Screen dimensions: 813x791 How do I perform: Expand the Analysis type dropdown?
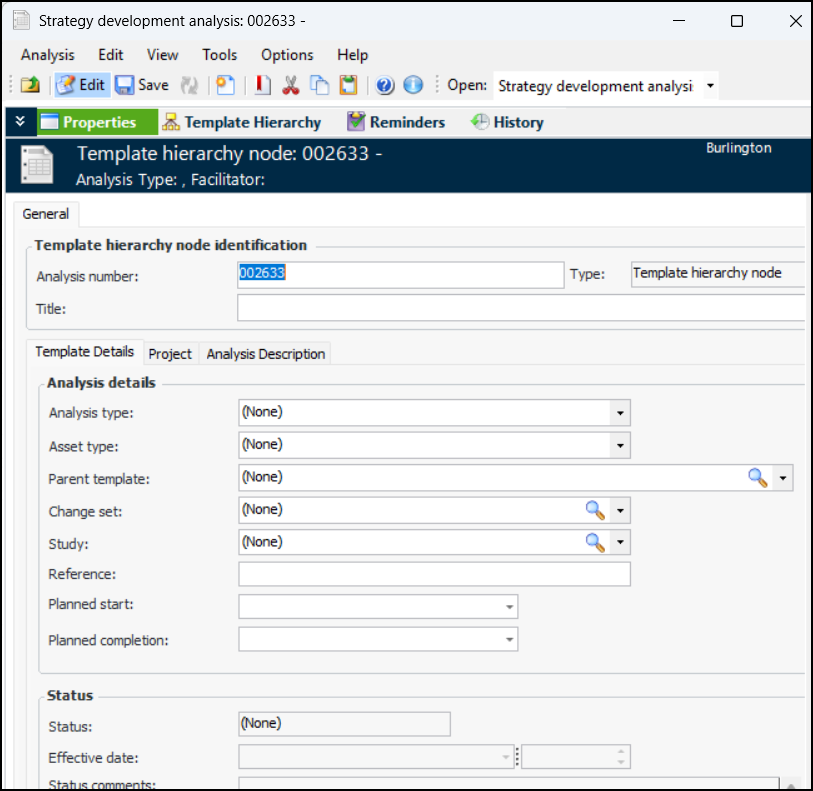pyautogui.click(x=620, y=412)
